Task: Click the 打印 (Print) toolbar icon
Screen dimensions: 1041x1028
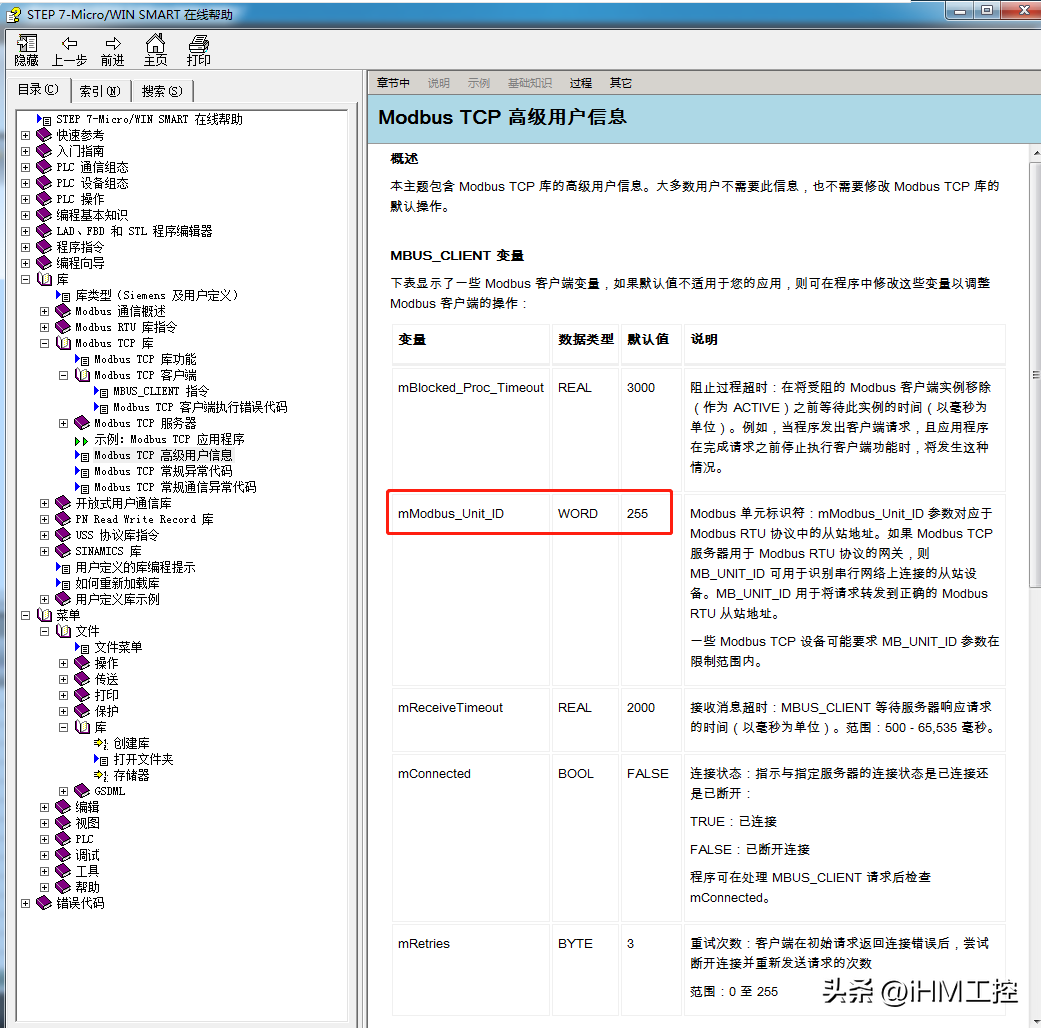Action: click(x=199, y=44)
